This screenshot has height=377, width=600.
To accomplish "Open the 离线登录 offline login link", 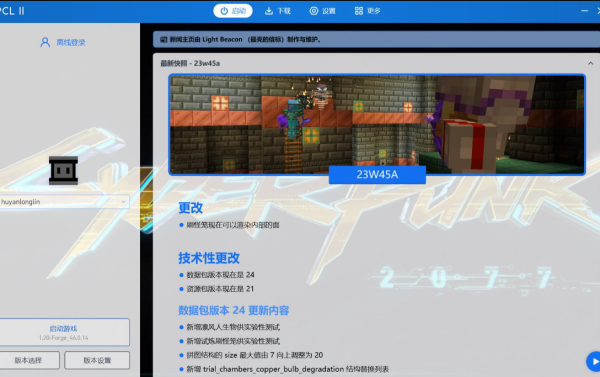I will point(71,42).
